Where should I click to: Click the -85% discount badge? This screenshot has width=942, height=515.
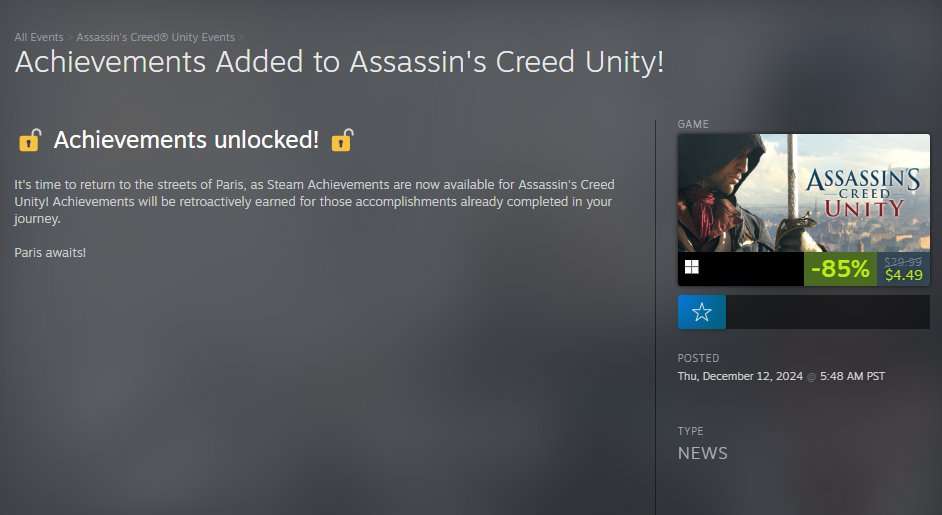840,269
